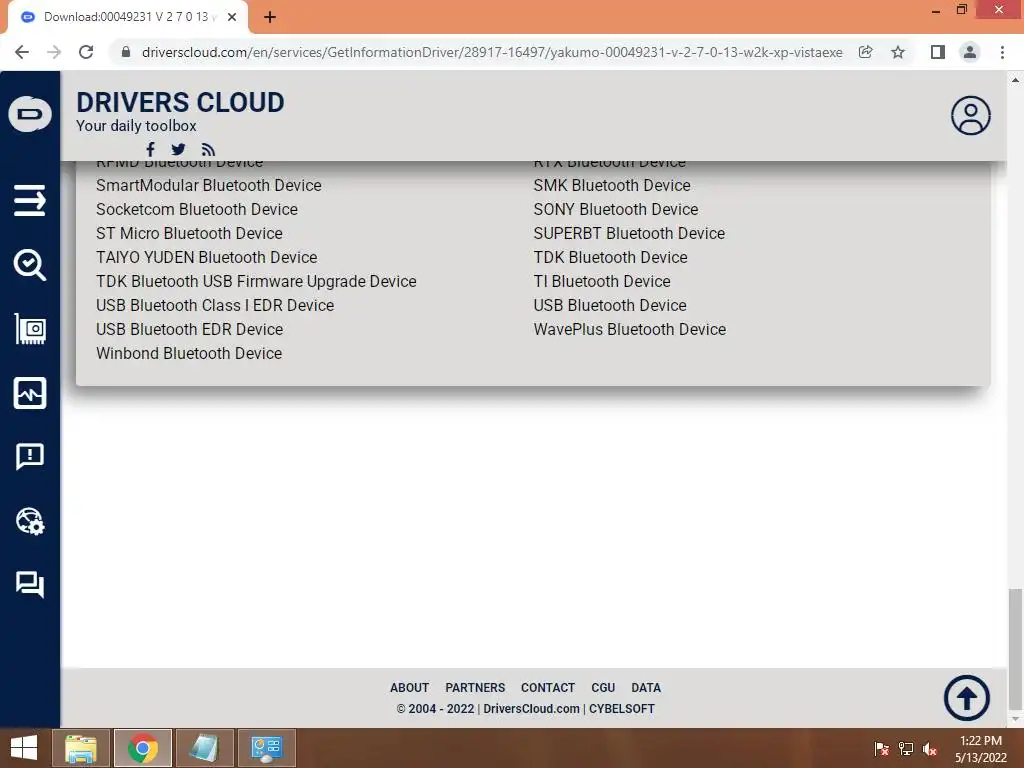Click SONY Bluetooth Device entry
The width and height of the screenshot is (1024, 768).
[616, 210]
